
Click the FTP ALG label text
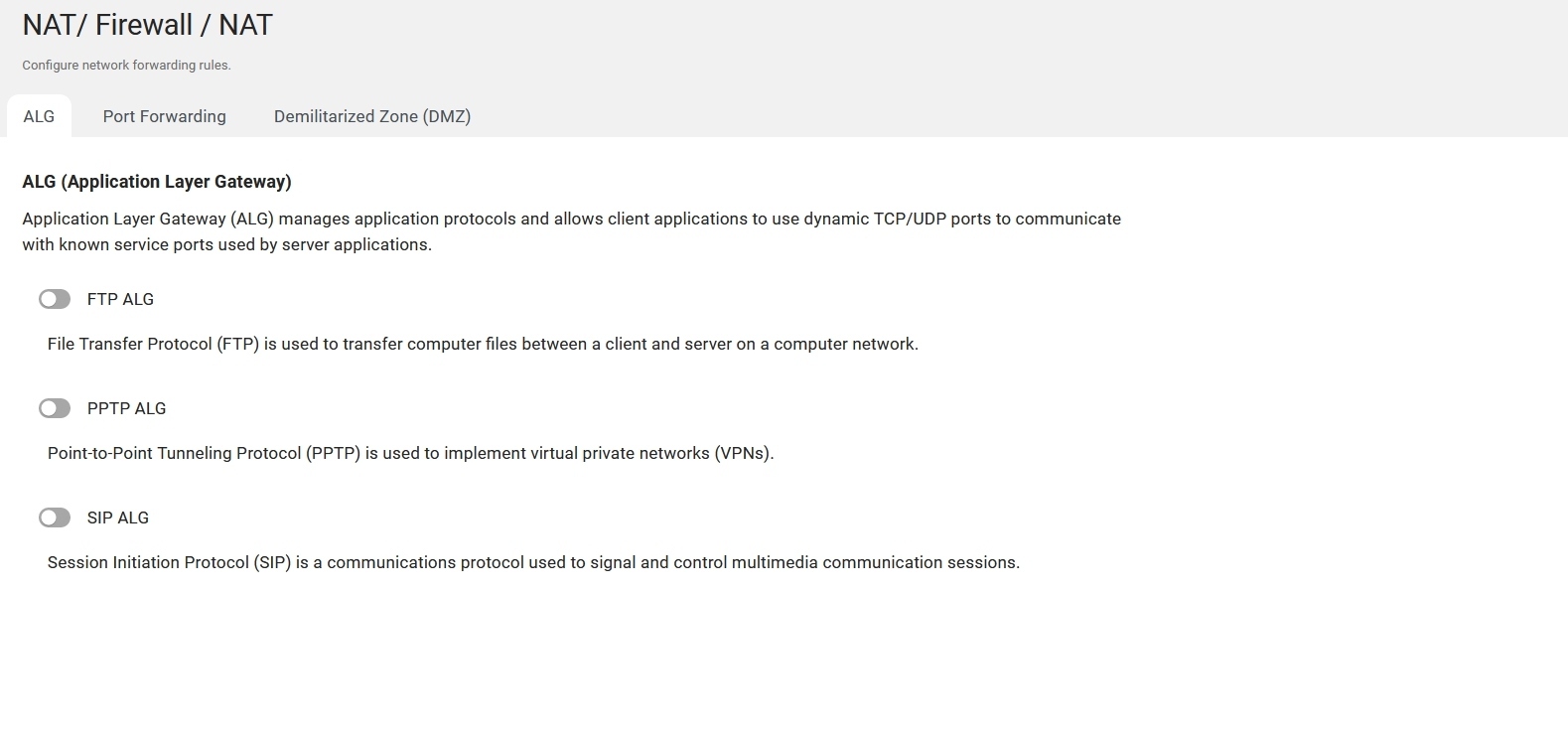coord(120,299)
